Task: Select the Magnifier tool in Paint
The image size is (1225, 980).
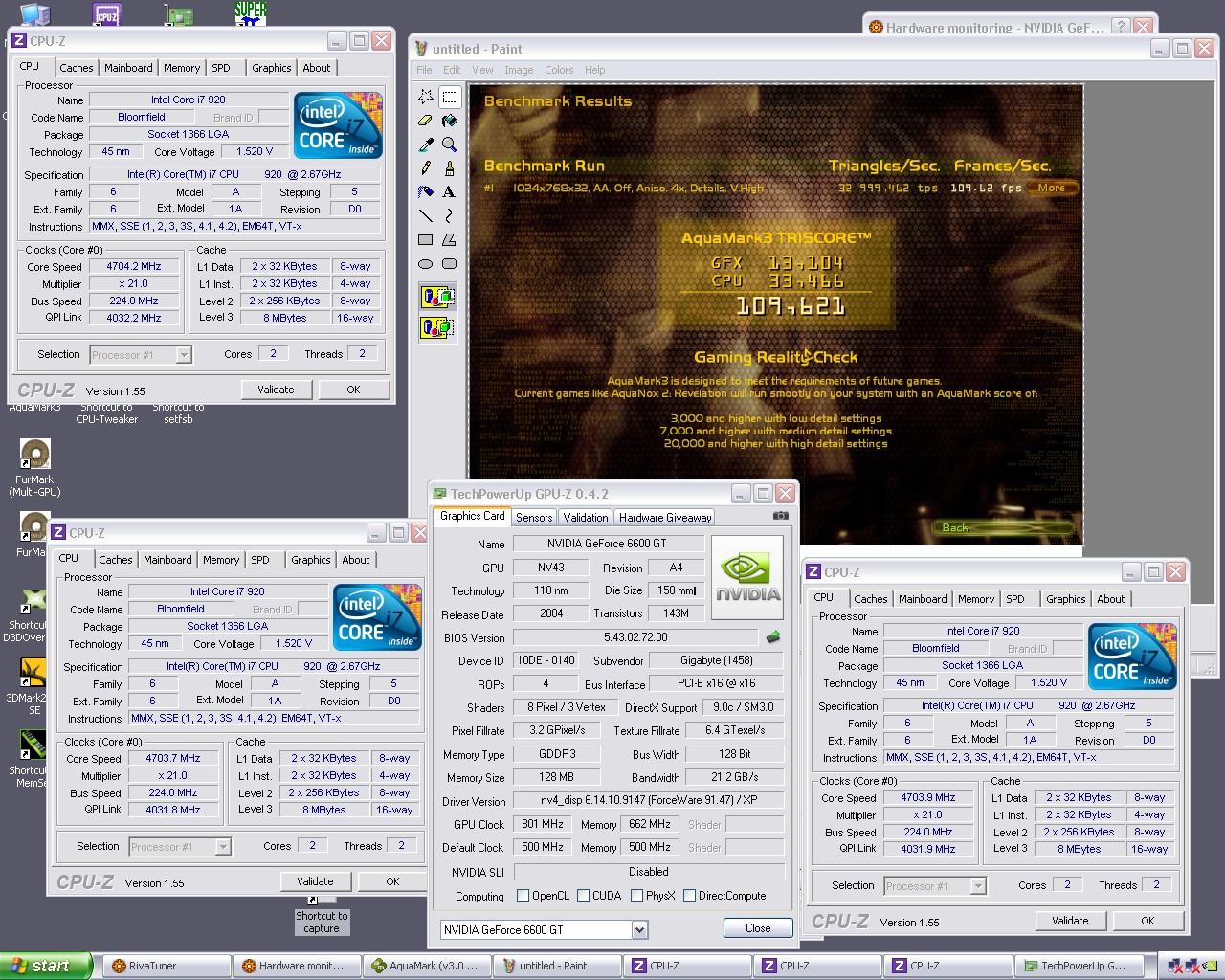Action: tap(450, 145)
